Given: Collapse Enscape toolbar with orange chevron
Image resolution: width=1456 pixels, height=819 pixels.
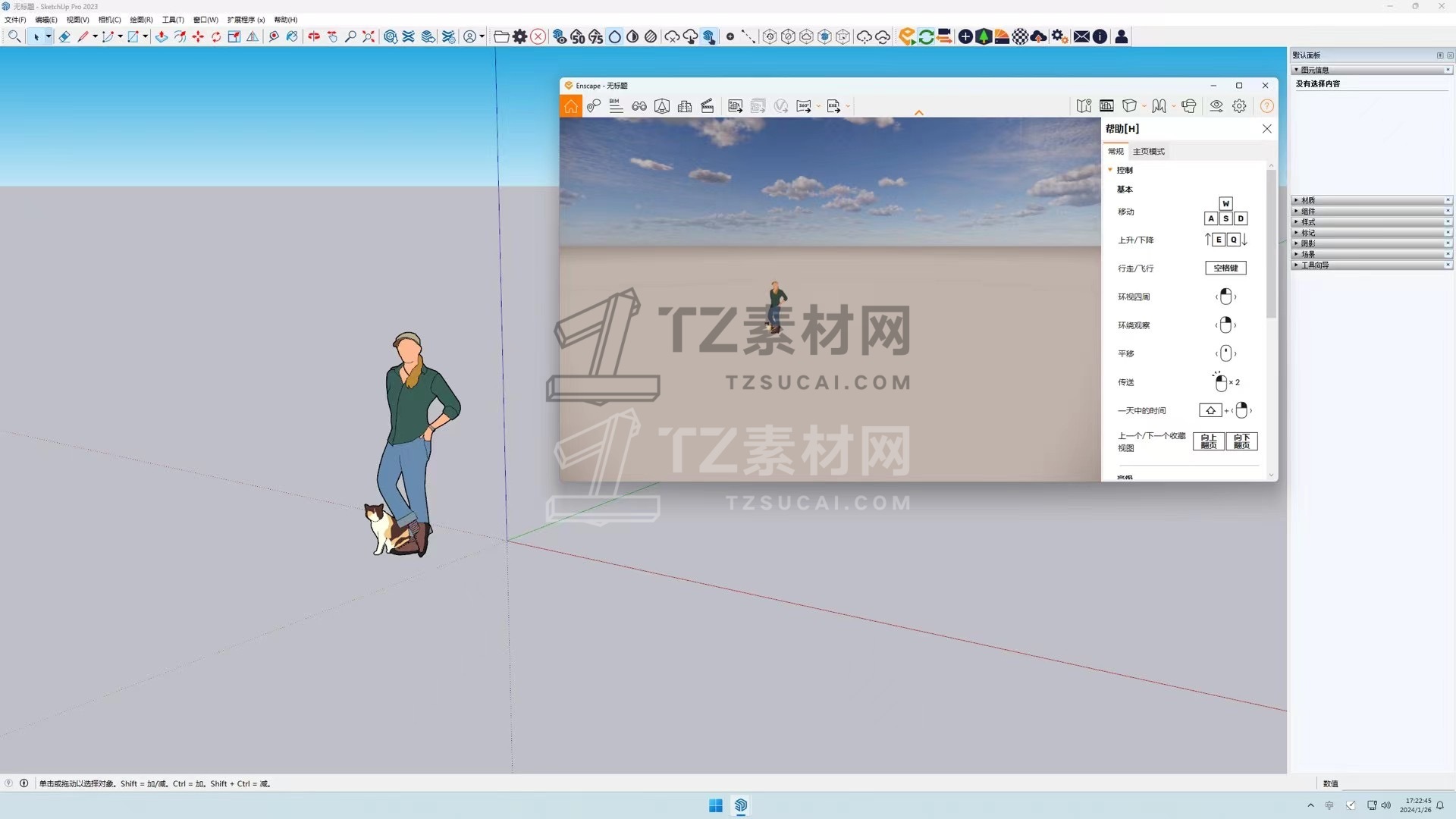Looking at the screenshot, I should click(x=919, y=113).
